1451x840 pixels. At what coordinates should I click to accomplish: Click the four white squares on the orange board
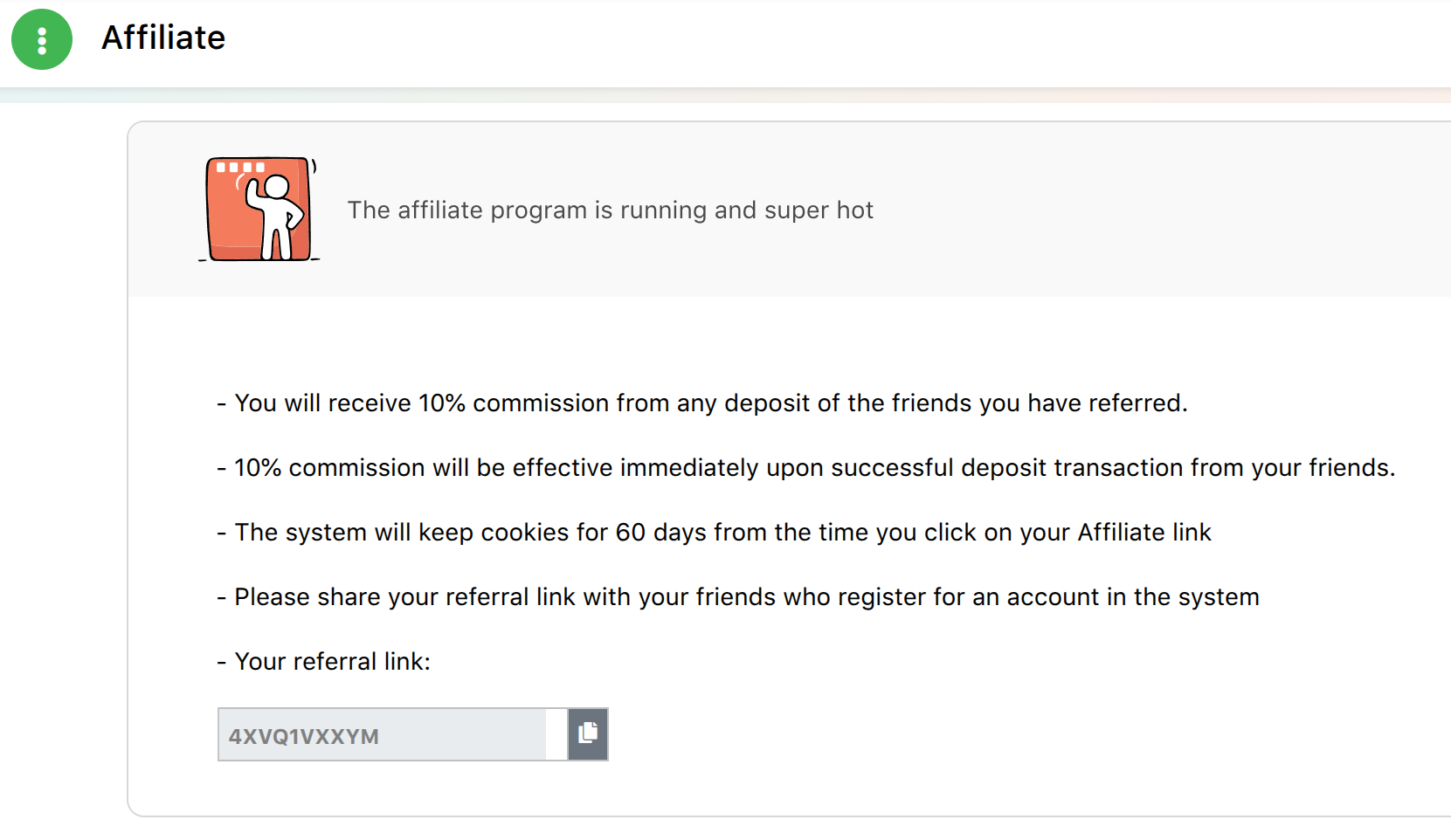240,167
